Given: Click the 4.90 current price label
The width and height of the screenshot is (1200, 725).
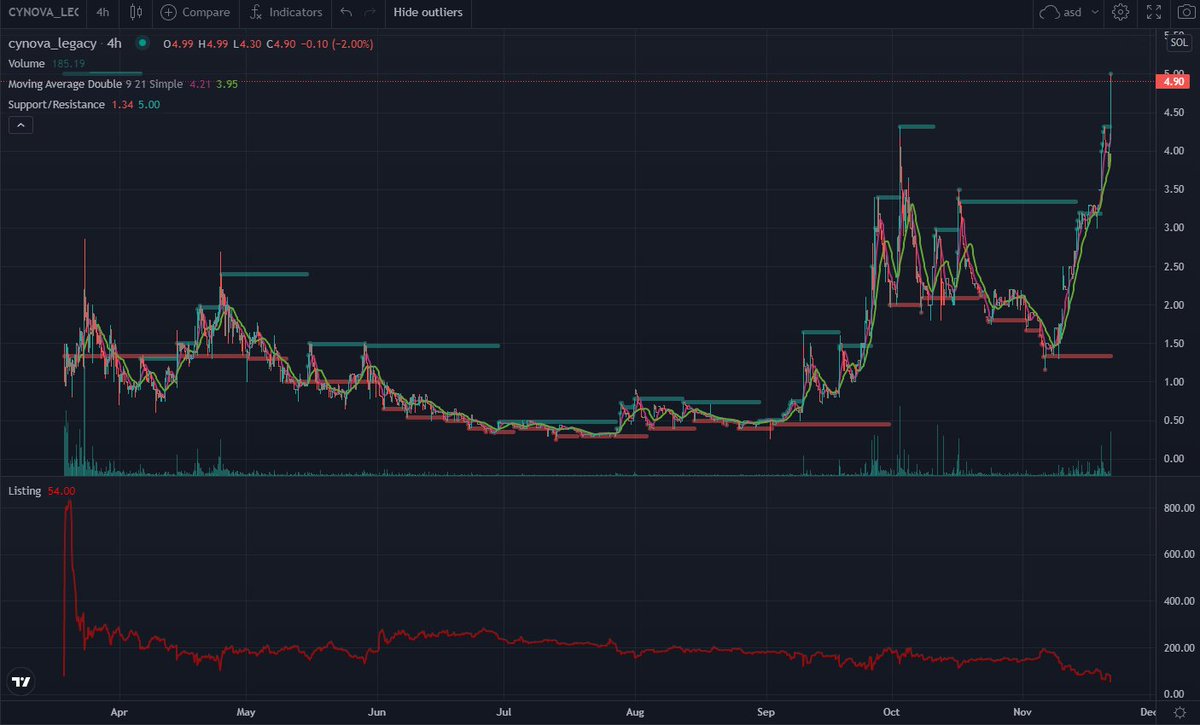Looking at the screenshot, I should pyautogui.click(x=1174, y=82).
